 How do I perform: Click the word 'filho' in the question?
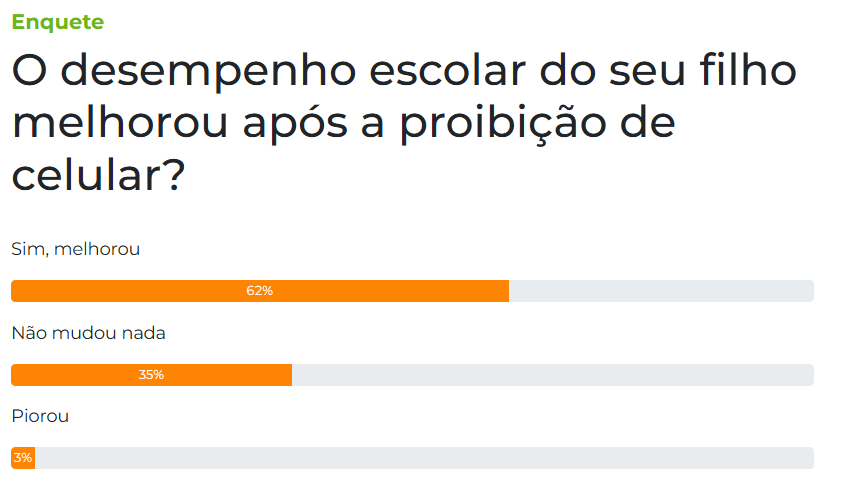(748, 71)
